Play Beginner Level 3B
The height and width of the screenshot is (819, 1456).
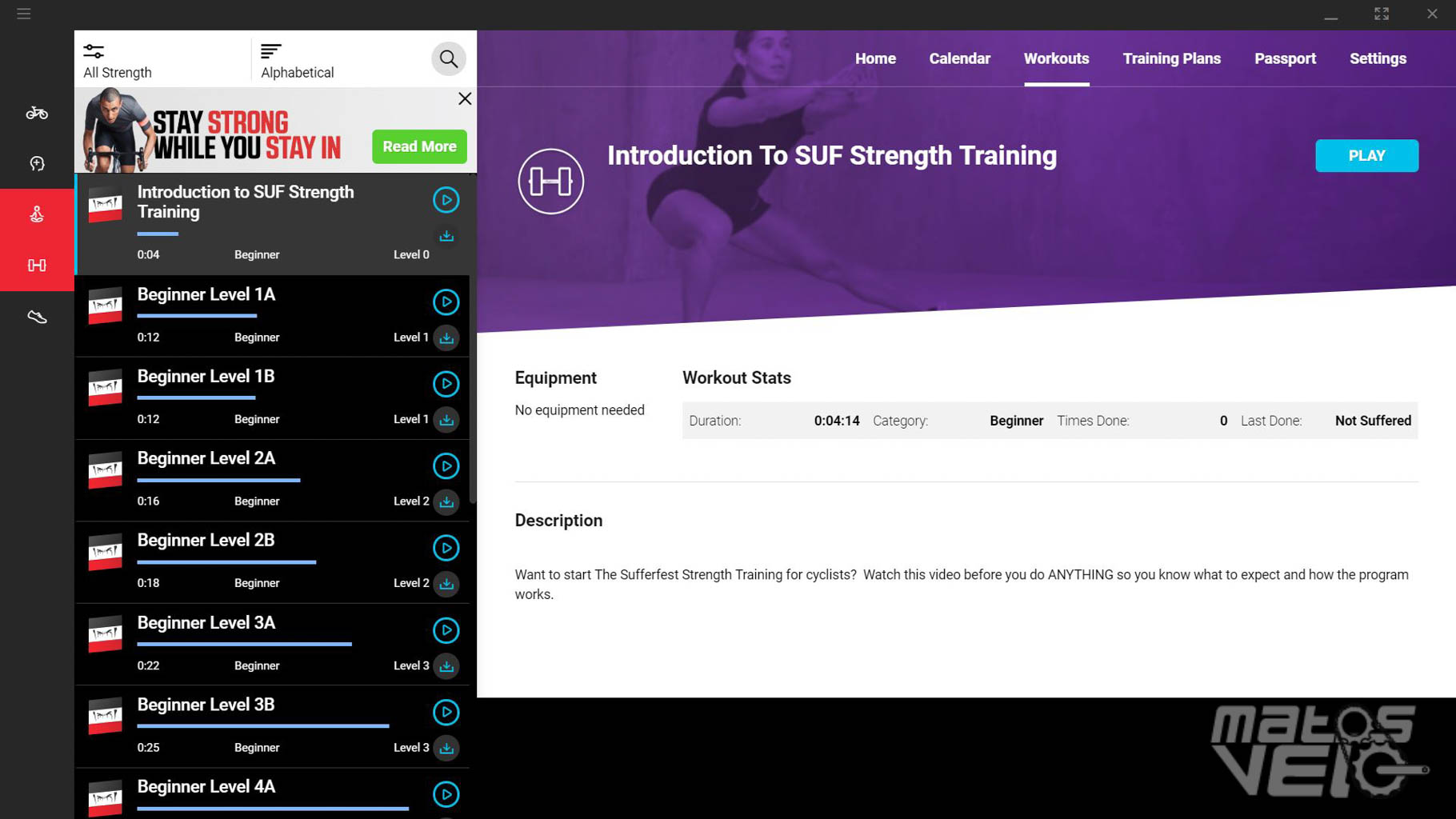[x=446, y=713]
